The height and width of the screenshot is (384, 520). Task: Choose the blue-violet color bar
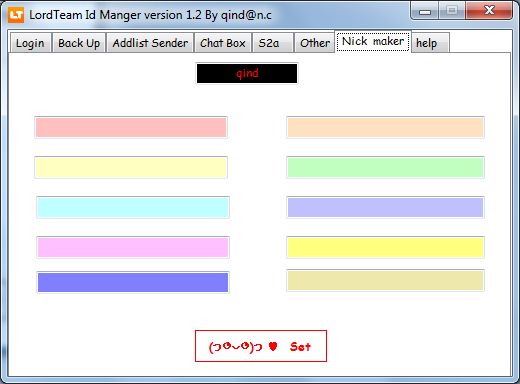click(x=133, y=282)
